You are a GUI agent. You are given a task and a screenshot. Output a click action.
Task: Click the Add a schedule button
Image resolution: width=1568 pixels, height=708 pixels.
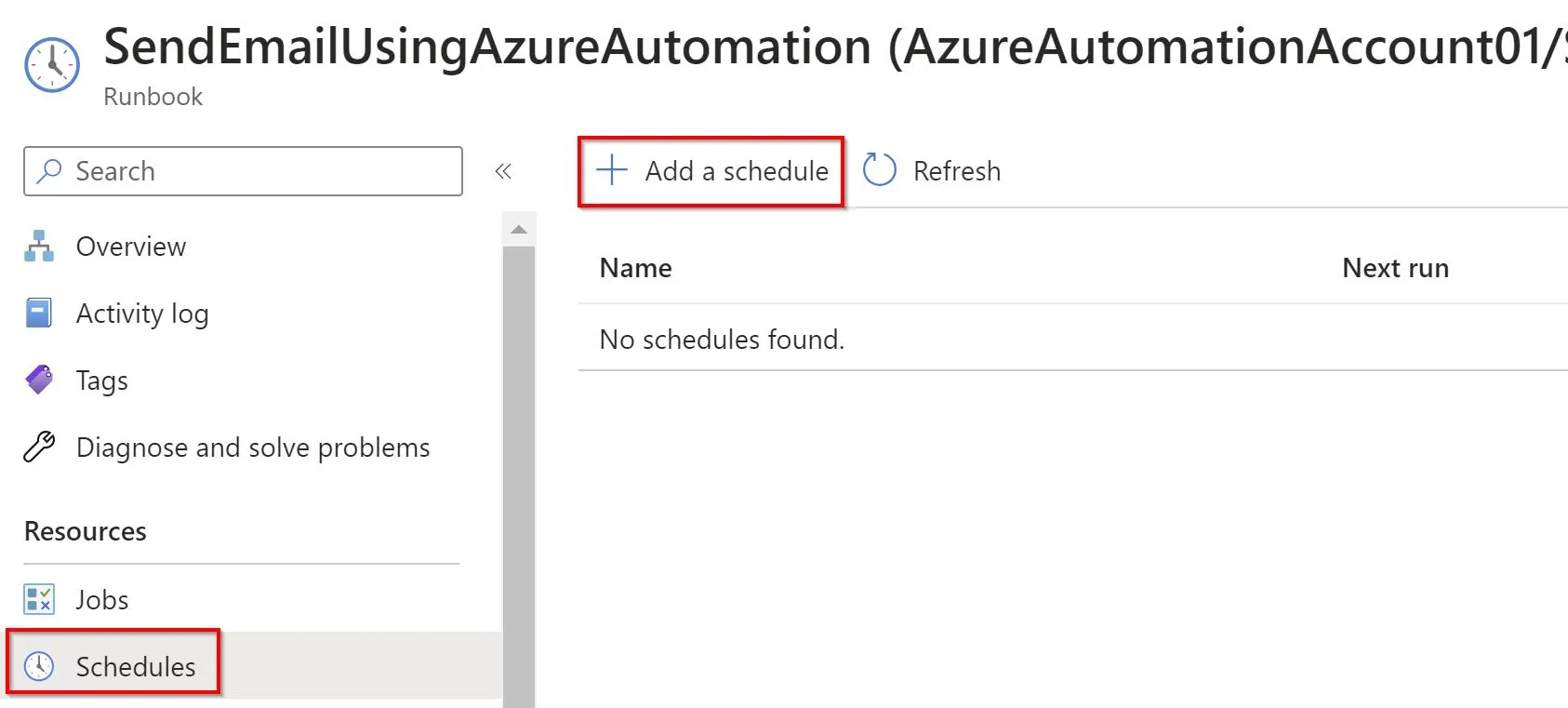[711, 171]
